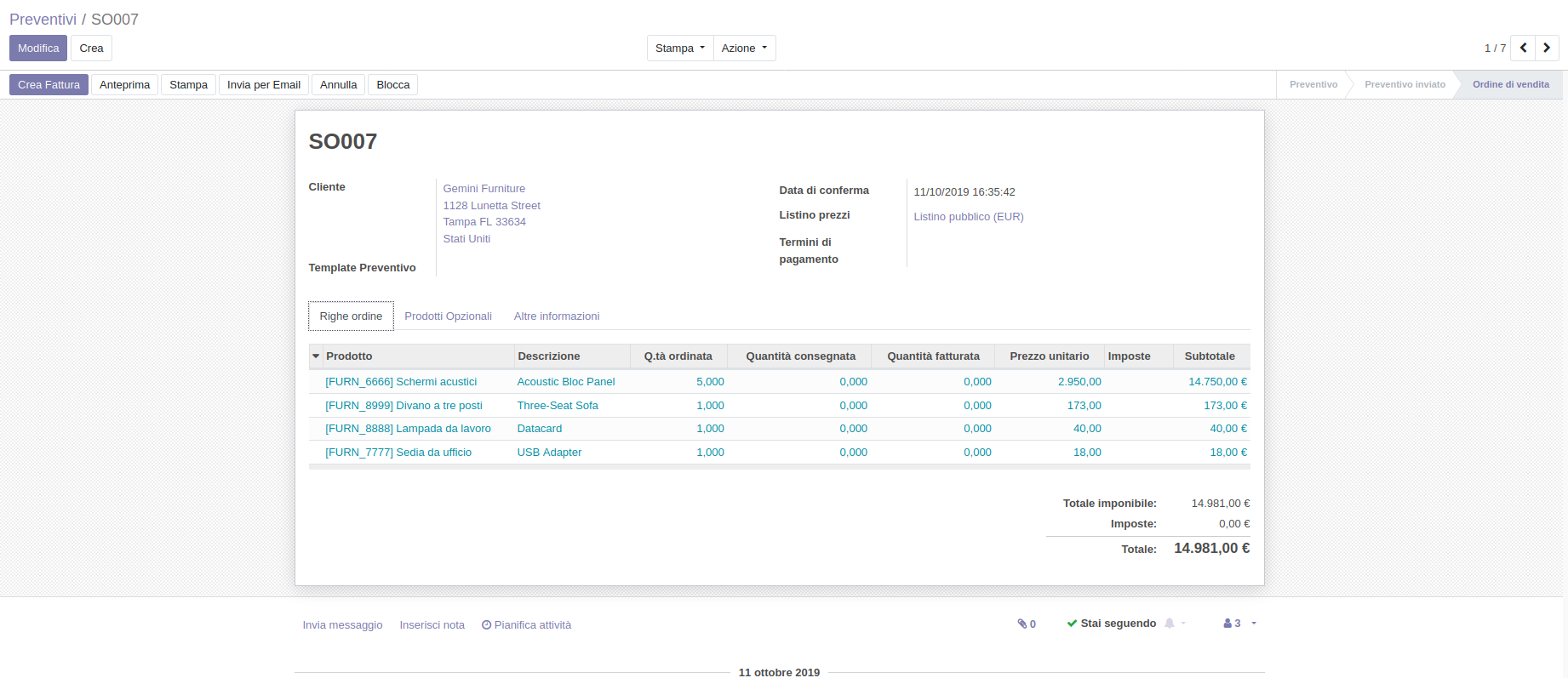This screenshot has width=1568, height=678.
Task: Click the Crea button
Action: click(x=91, y=48)
